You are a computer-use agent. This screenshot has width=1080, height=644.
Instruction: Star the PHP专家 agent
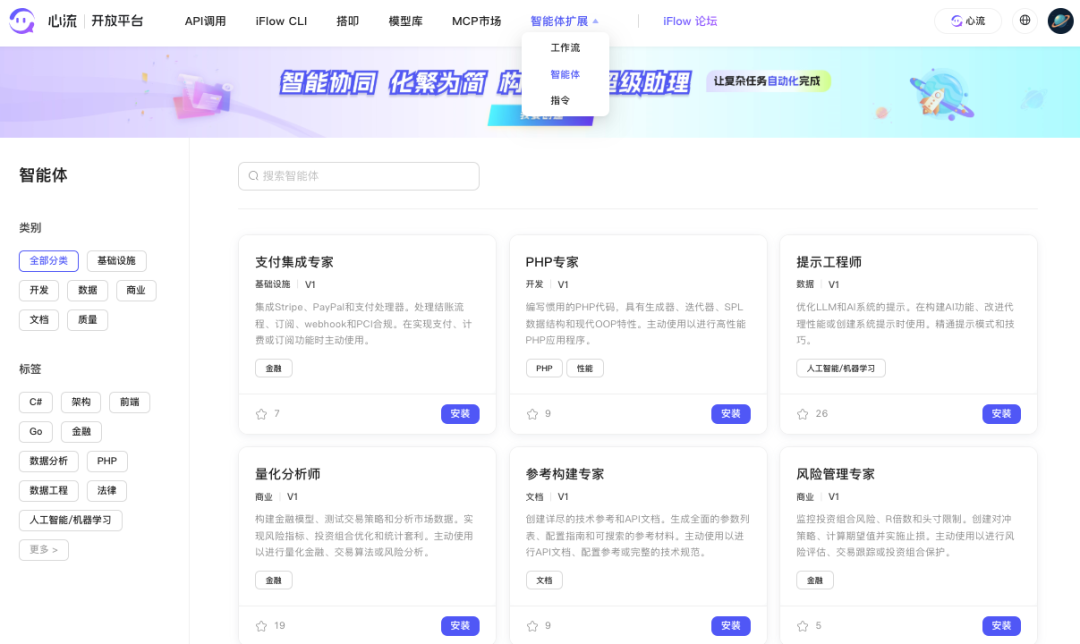(532, 414)
